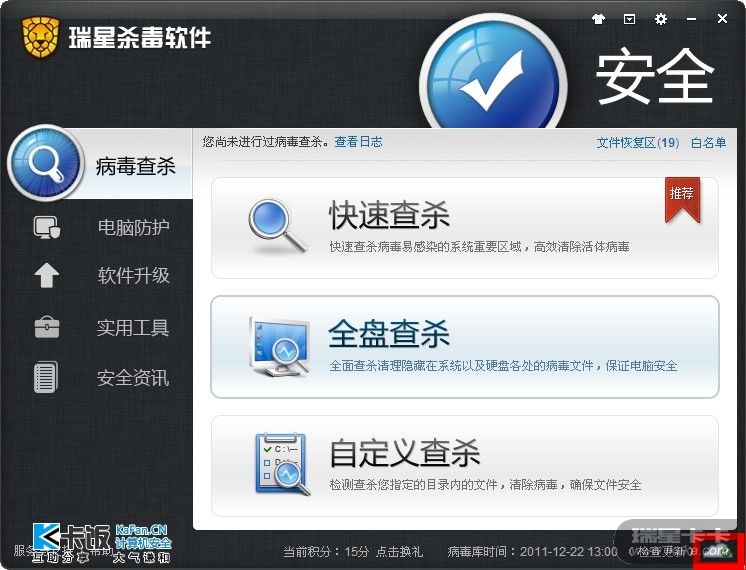Screen dimensions: 746x570
Task: Click the blue checkmark security status orb
Action: click(x=493, y=78)
